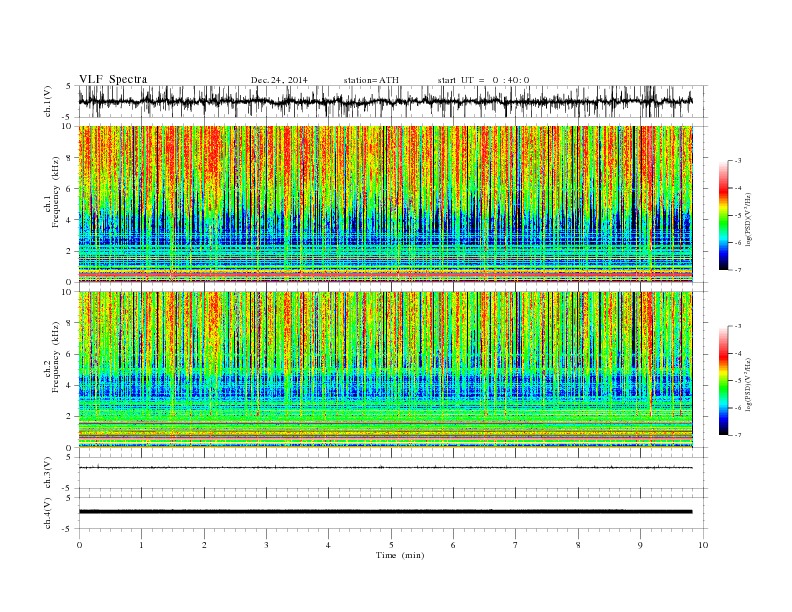Click time axis tick label '2'
Image resolution: width=792 pixels, height=612 pixels.
(204, 545)
